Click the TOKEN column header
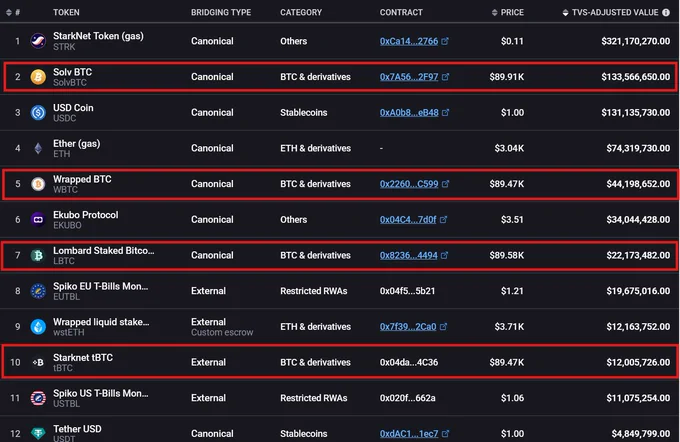The width and height of the screenshot is (680, 442). click(x=66, y=12)
